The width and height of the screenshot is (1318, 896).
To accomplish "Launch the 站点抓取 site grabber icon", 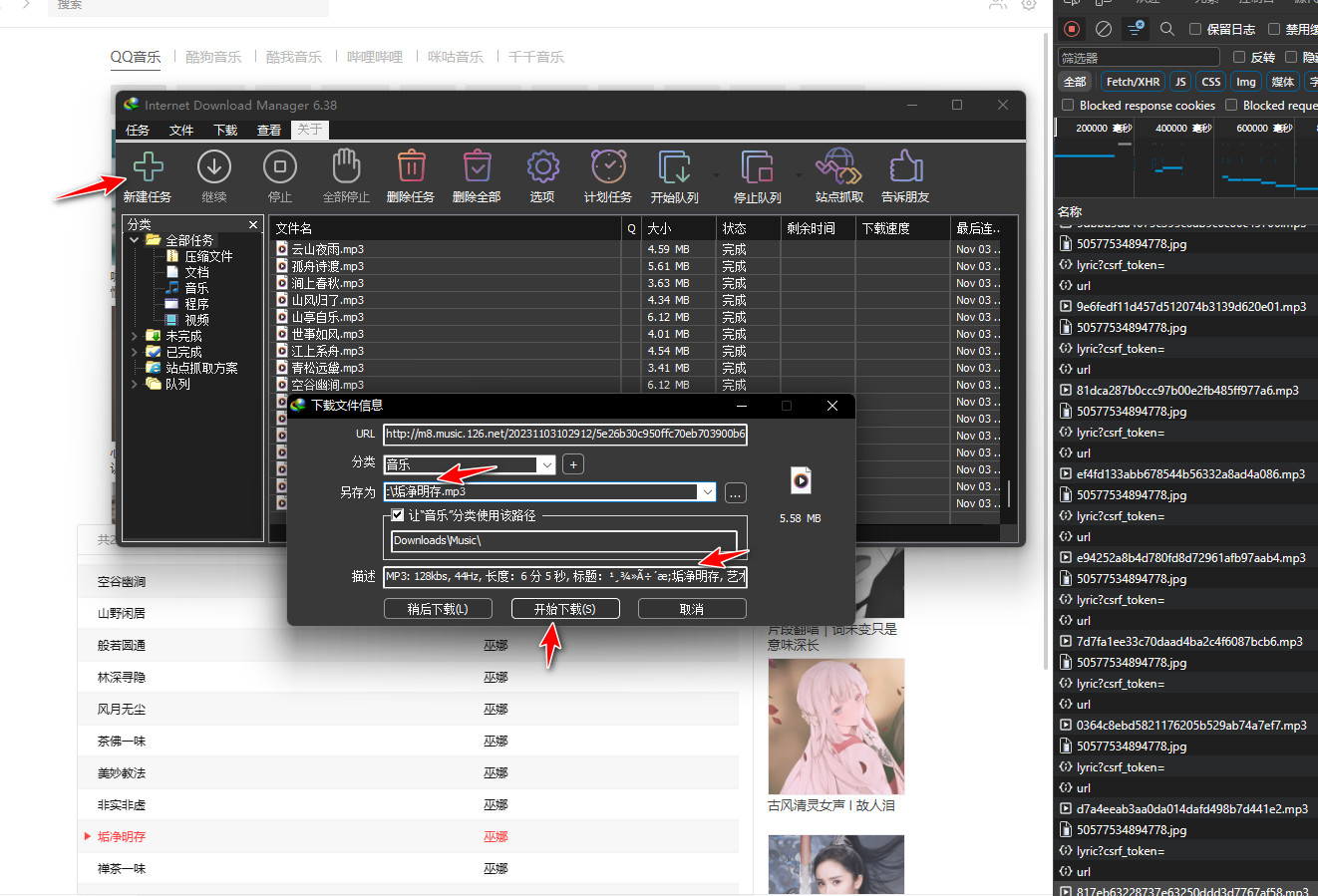I will (x=838, y=166).
